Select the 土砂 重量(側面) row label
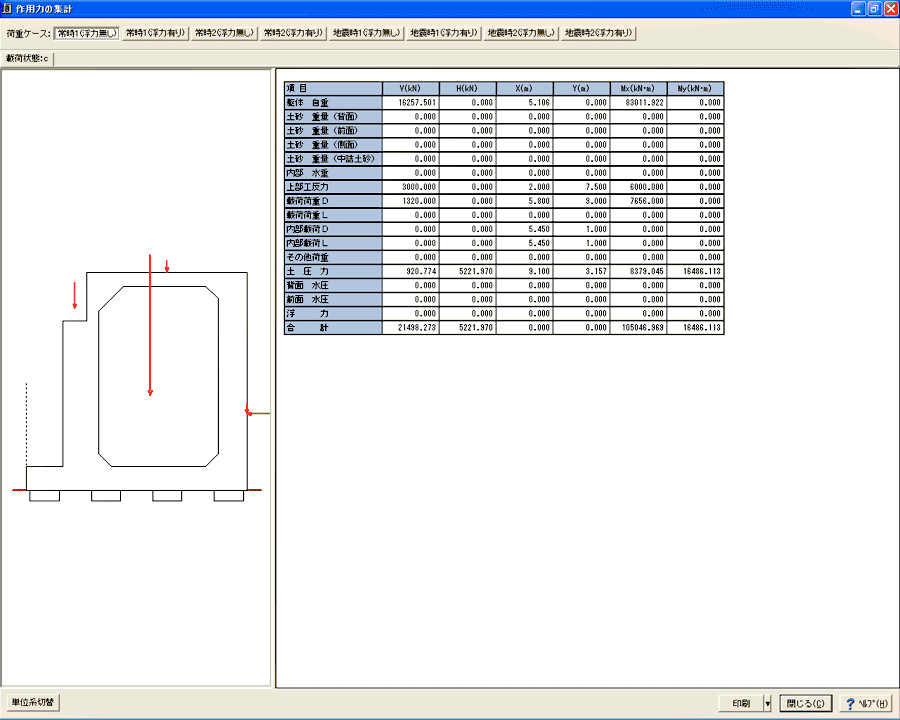This screenshot has width=900, height=720. [333, 145]
